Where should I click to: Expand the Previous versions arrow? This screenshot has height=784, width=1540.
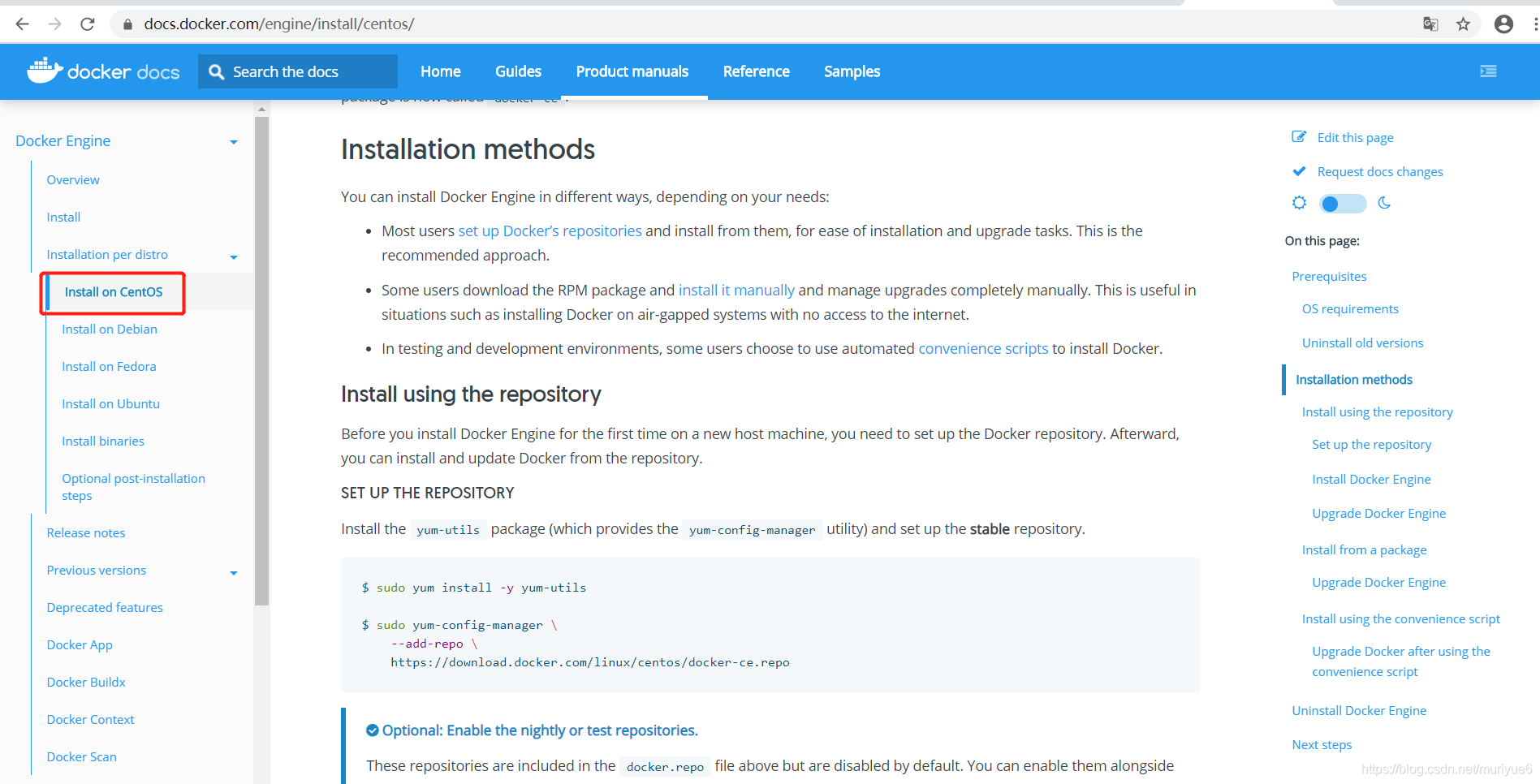[x=234, y=573]
